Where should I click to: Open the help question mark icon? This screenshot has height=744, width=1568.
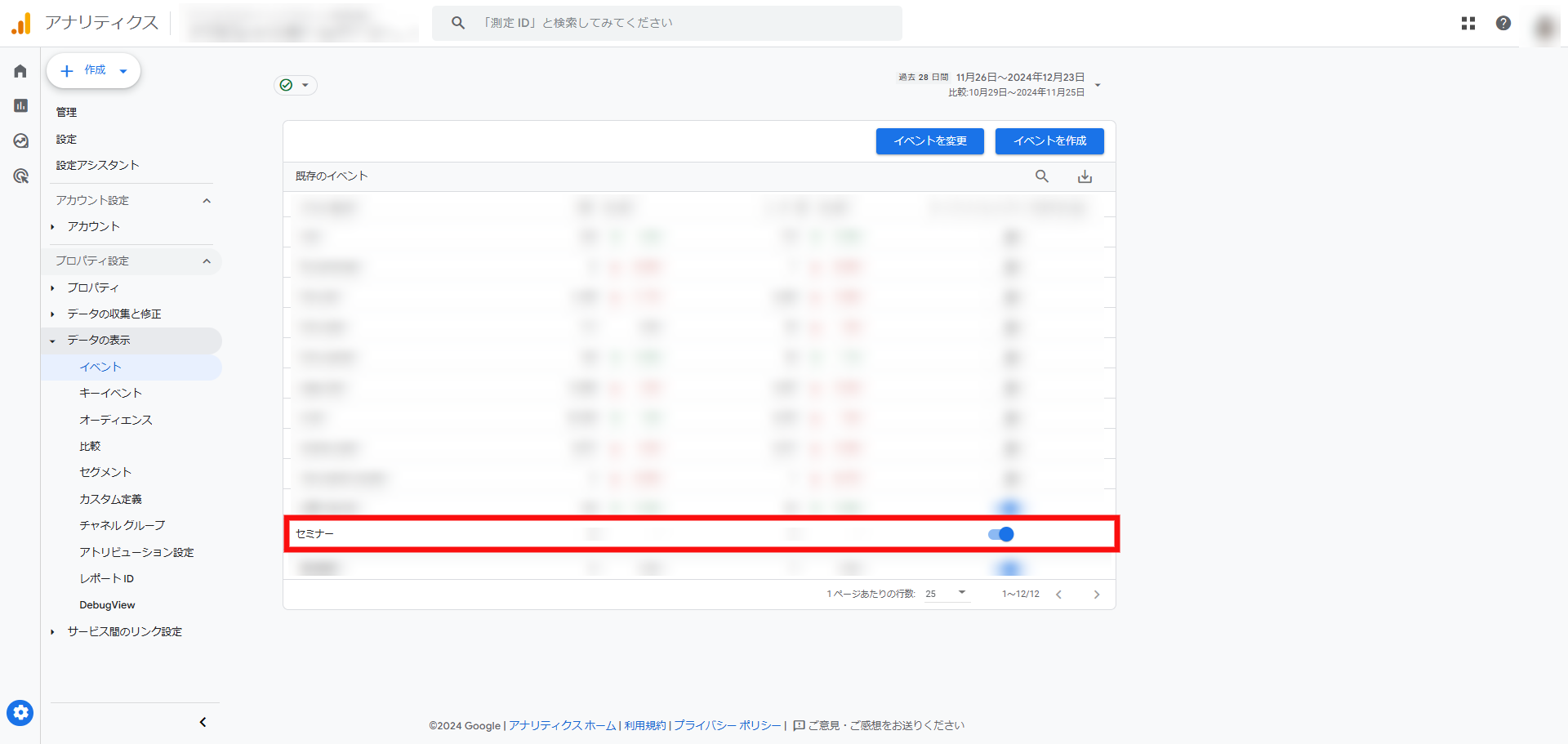[x=1503, y=23]
